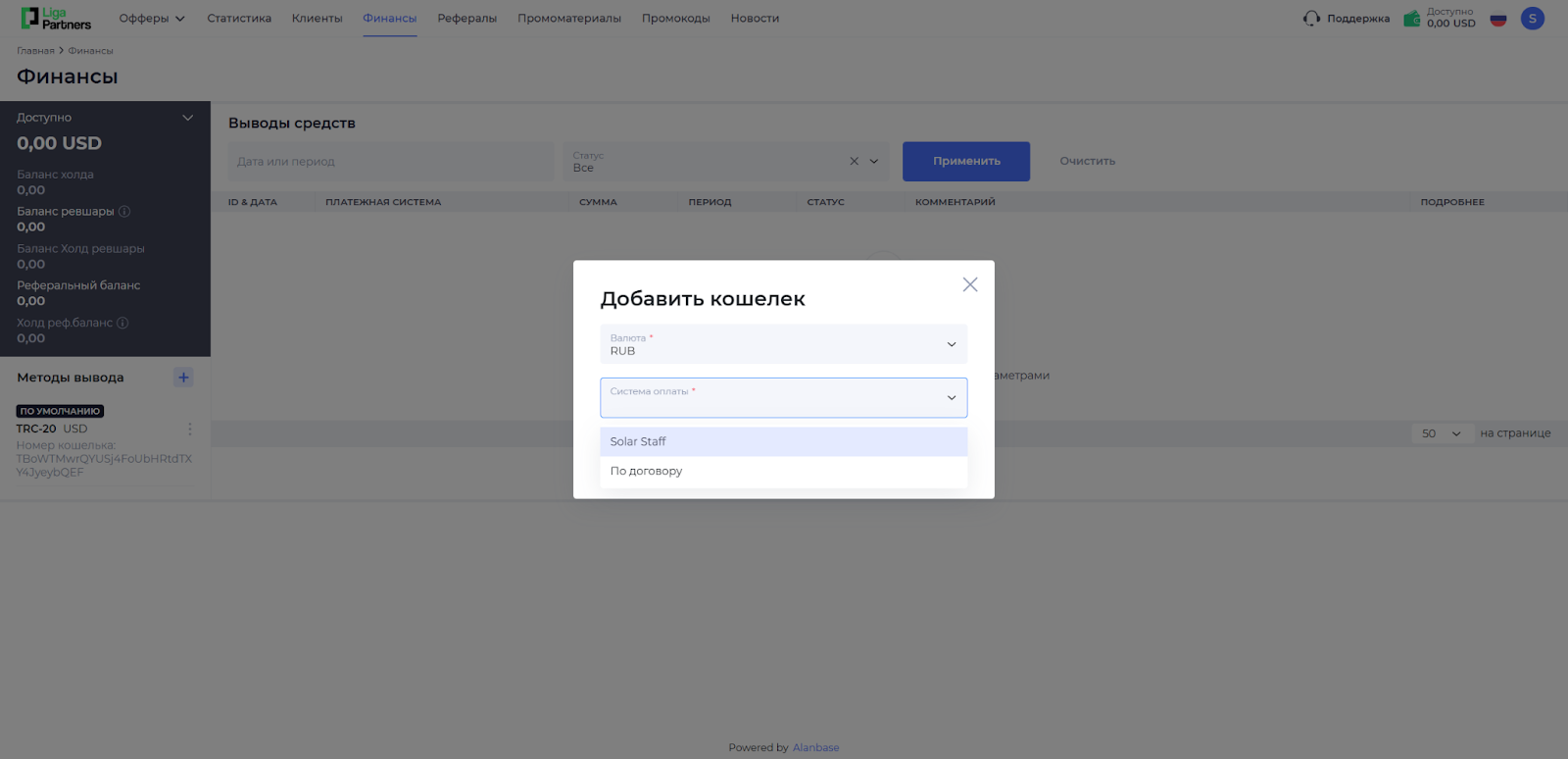1568x759 pixels.
Task: Click the ПОДРОБНЕЕ column header
Action: tap(1452, 202)
